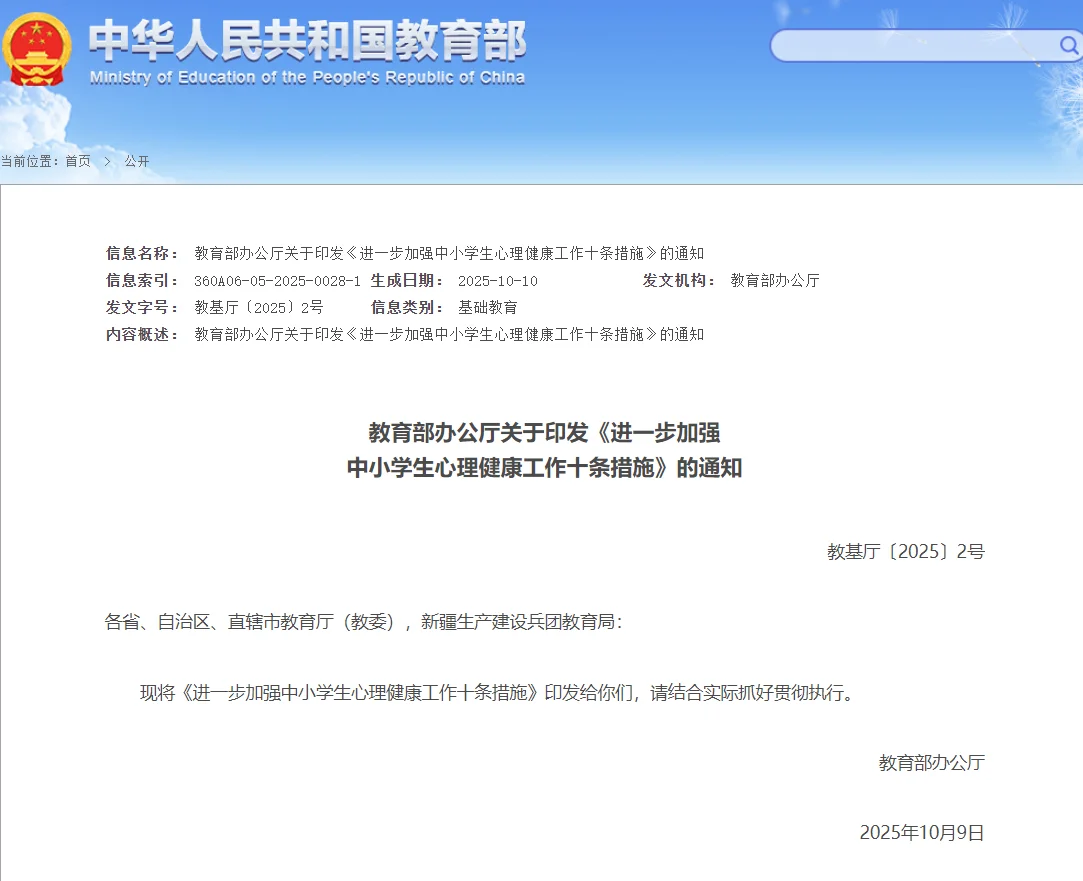Open the 公开 breadcrumb link

pos(137,161)
